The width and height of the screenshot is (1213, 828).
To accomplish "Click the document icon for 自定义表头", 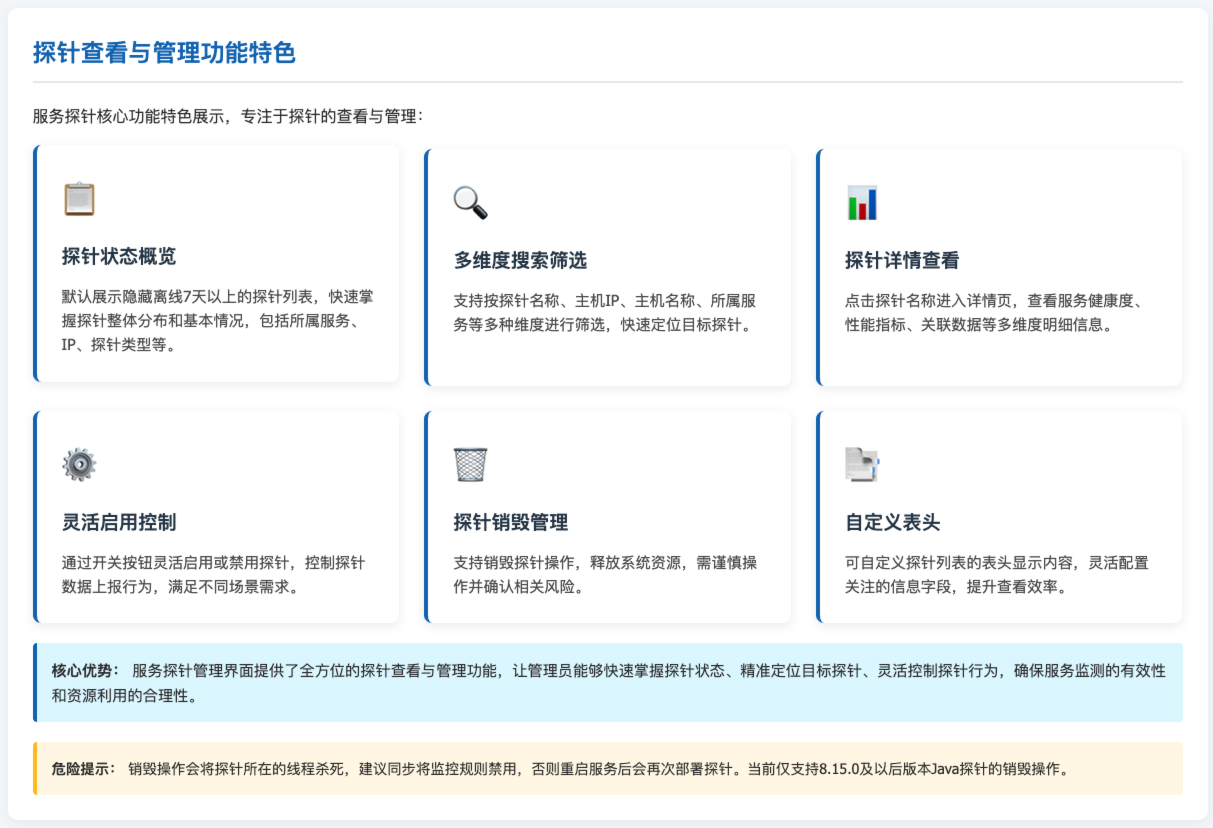I will (x=861, y=464).
